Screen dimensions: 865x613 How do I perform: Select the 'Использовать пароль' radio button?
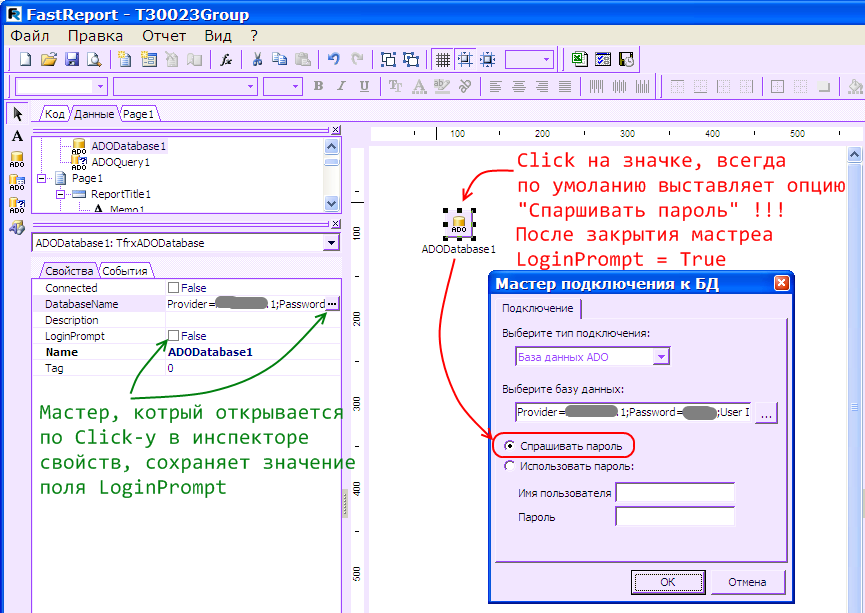click(x=509, y=466)
